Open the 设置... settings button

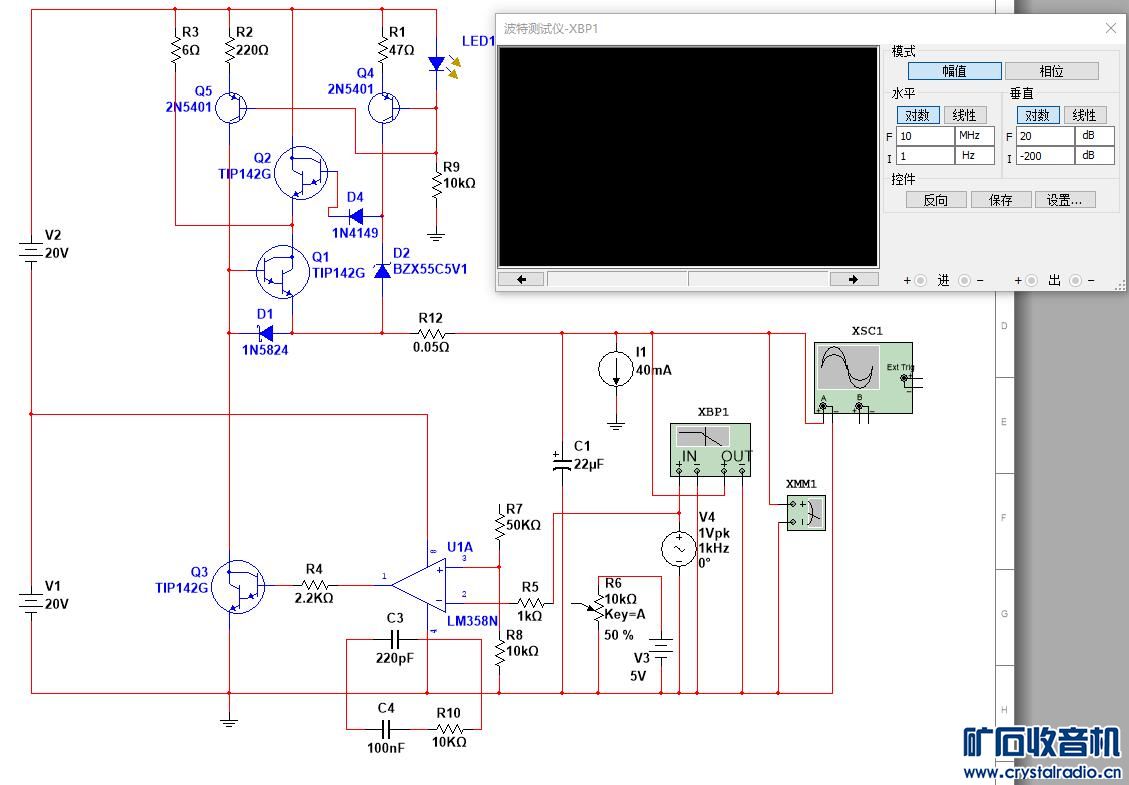[x=1065, y=199]
